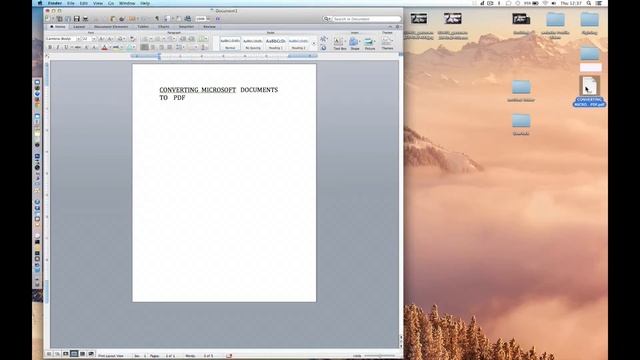Image resolution: width=640 pixels, height=360 pixels.
Task: Click the Grow Font icon
Action: coord(101,38)
